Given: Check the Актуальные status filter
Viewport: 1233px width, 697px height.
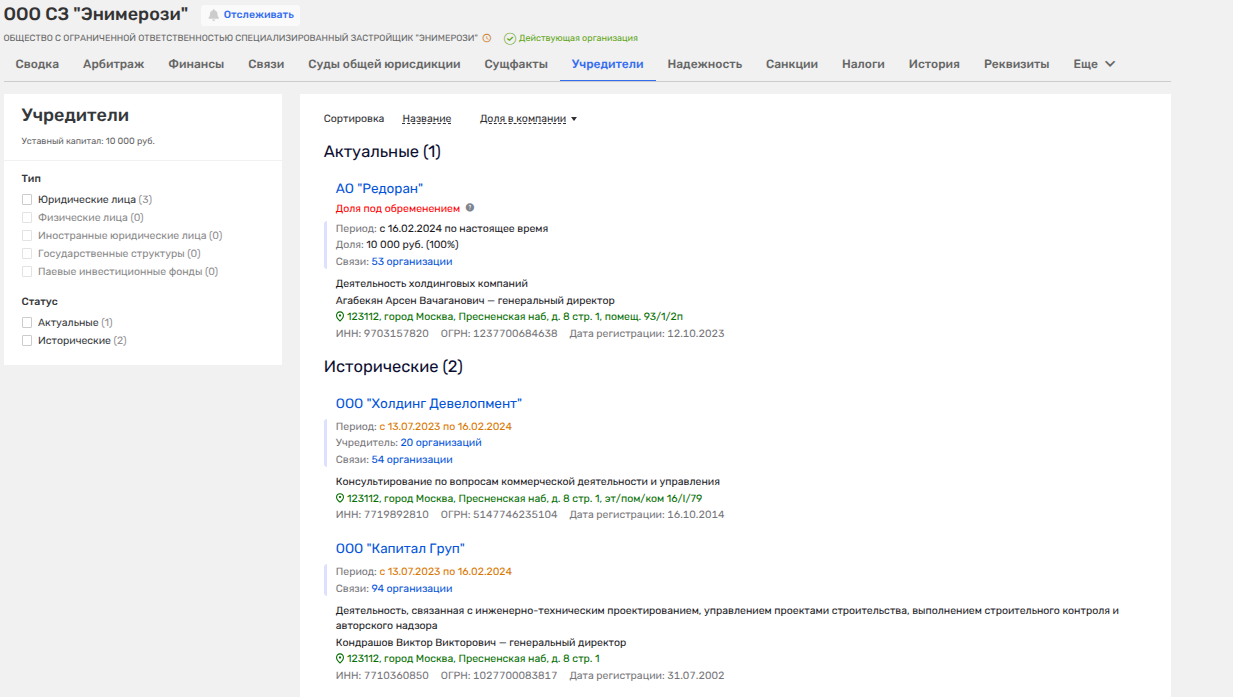Looking at the screenshot, I should [28, 323].
